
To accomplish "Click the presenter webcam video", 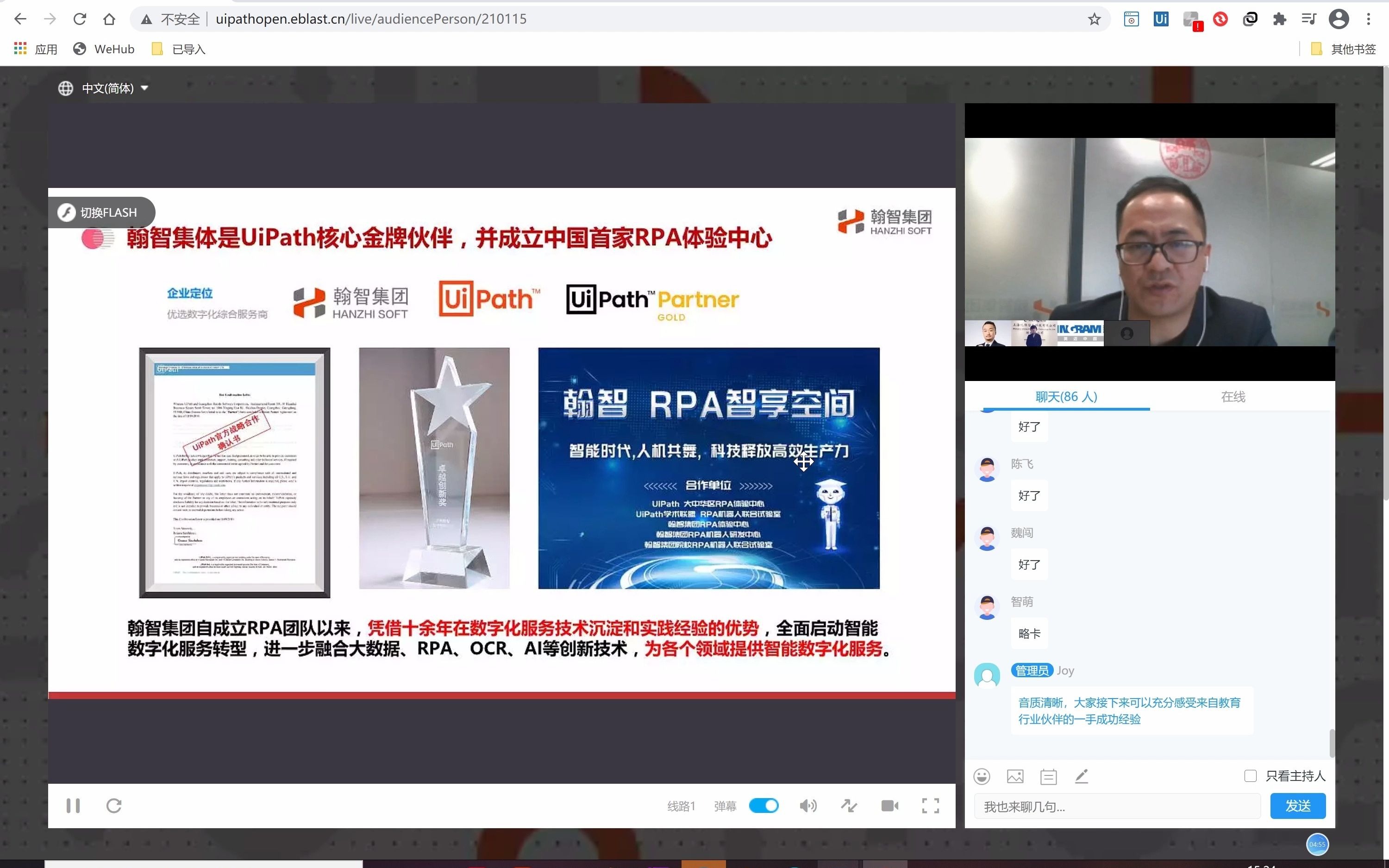I will tap(1150, 242).
